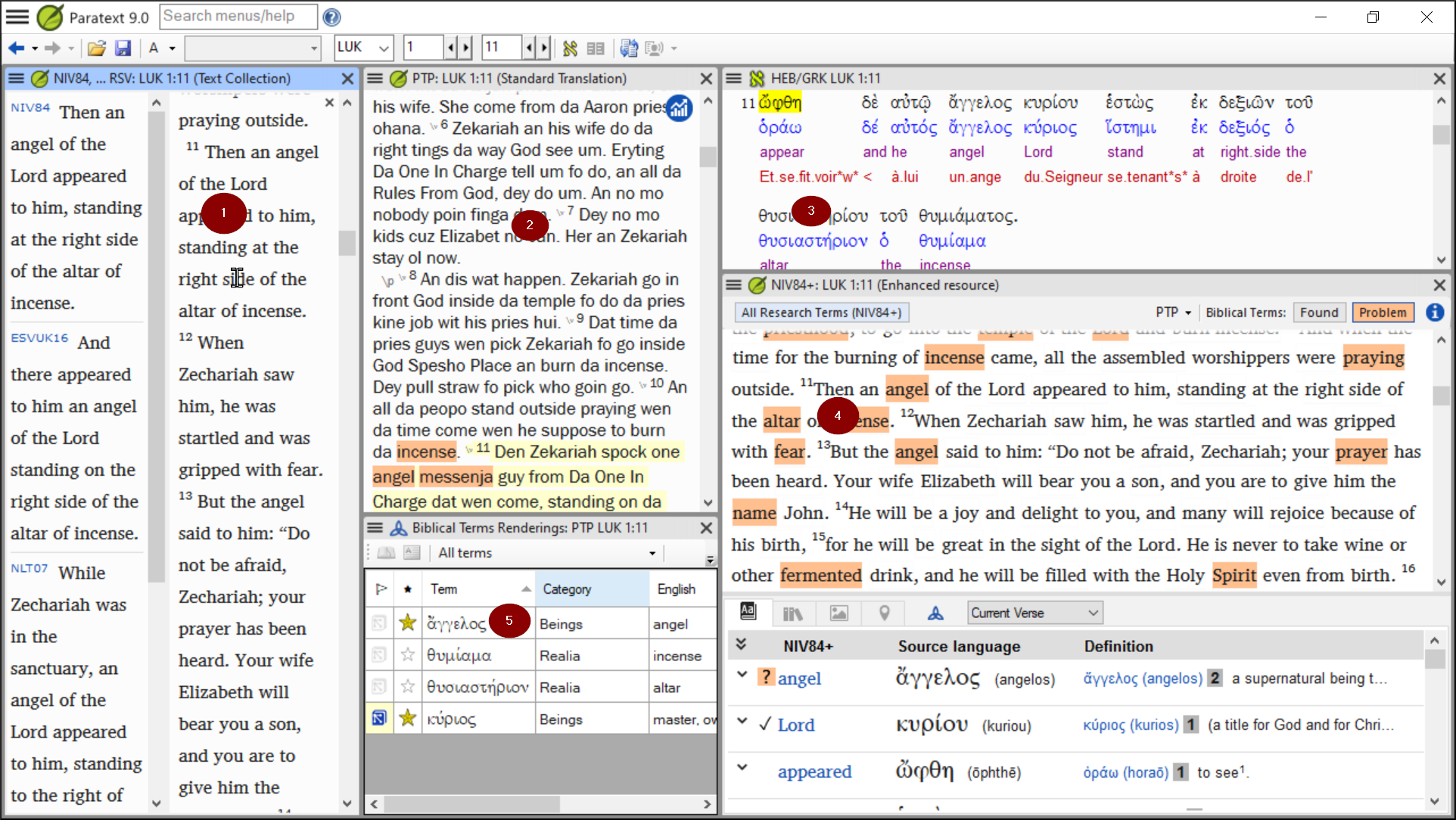The image size is (1456, 820).
Task: Click the All Research Terms (NIV84+) button
Action: 821,312
